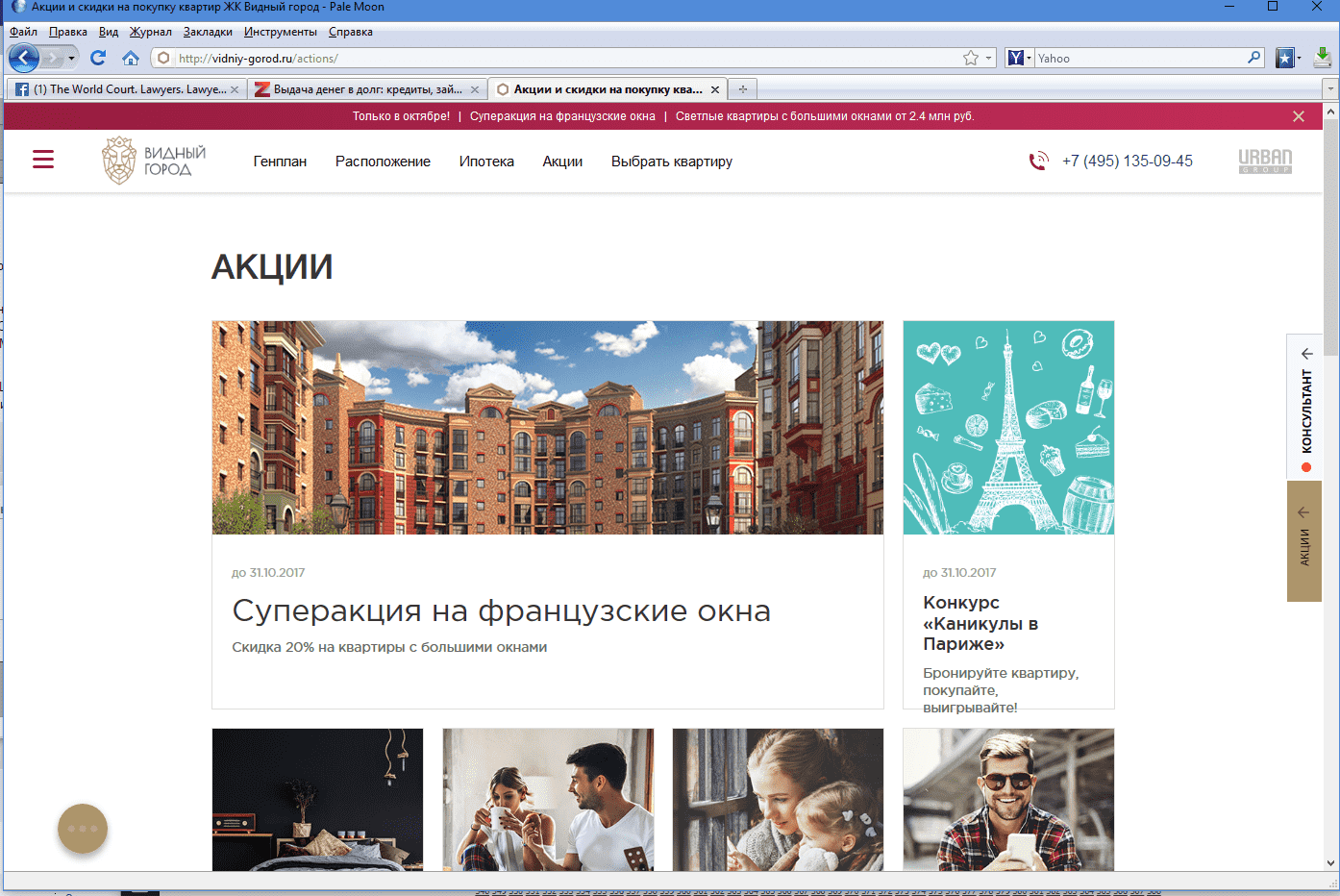Open the Правка menu
The width and height of the screenshot is (1340, 896).
(68, 32)
